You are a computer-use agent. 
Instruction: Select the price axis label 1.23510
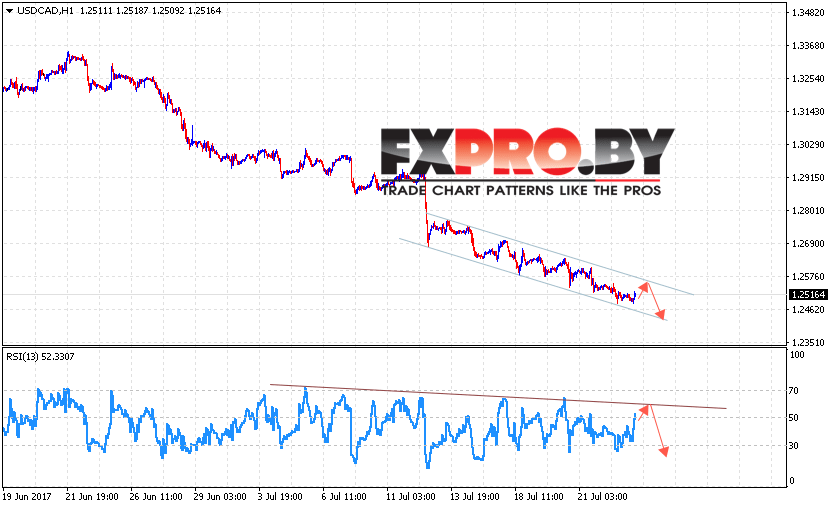click(x=808, y=343)
